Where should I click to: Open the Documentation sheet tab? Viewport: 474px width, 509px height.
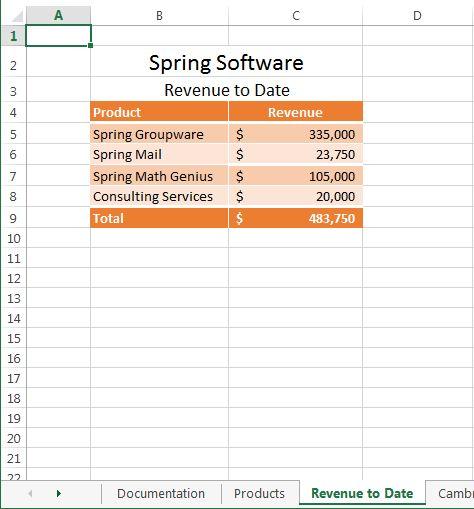click(161, 493)
